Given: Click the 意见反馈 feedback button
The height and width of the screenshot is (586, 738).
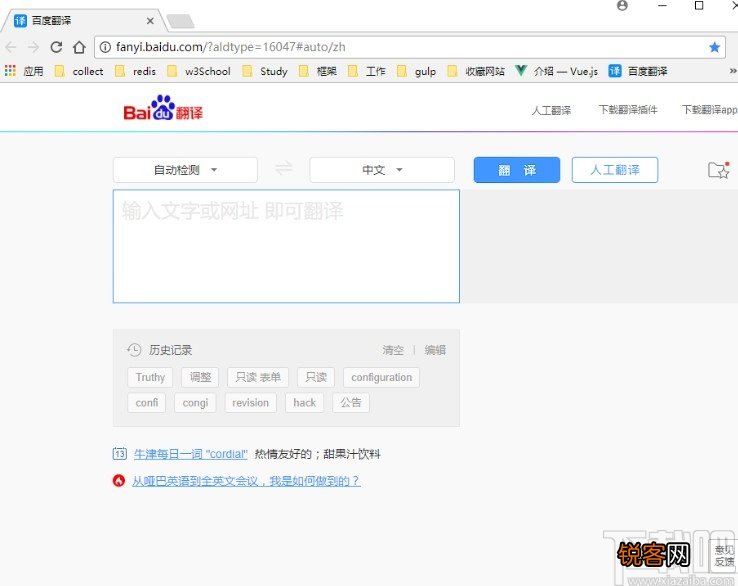Looking at the screenshot, I should click(724, 556).
